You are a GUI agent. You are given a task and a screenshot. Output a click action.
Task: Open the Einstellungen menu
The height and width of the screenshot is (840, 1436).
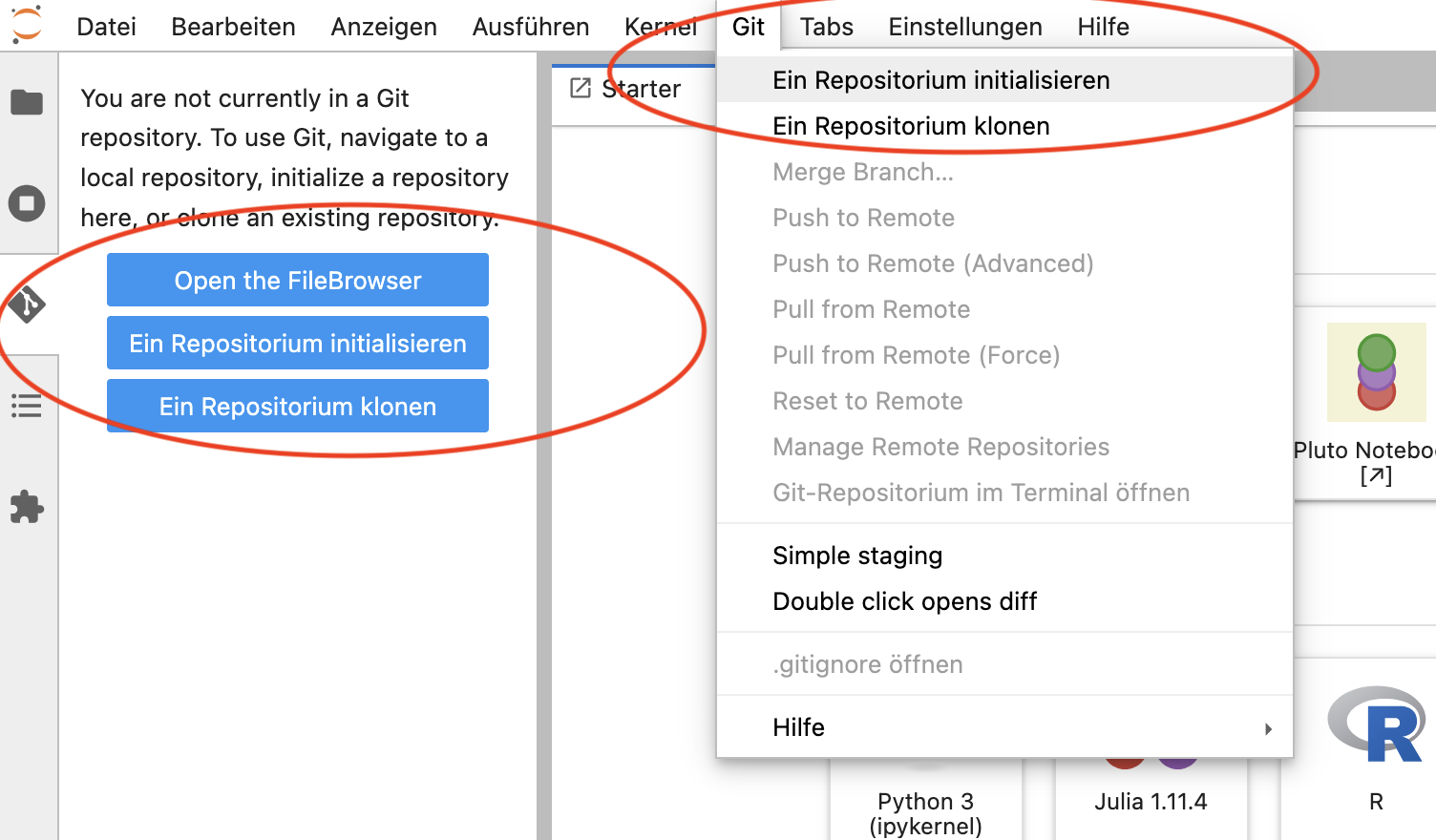(x=964, y=27)
